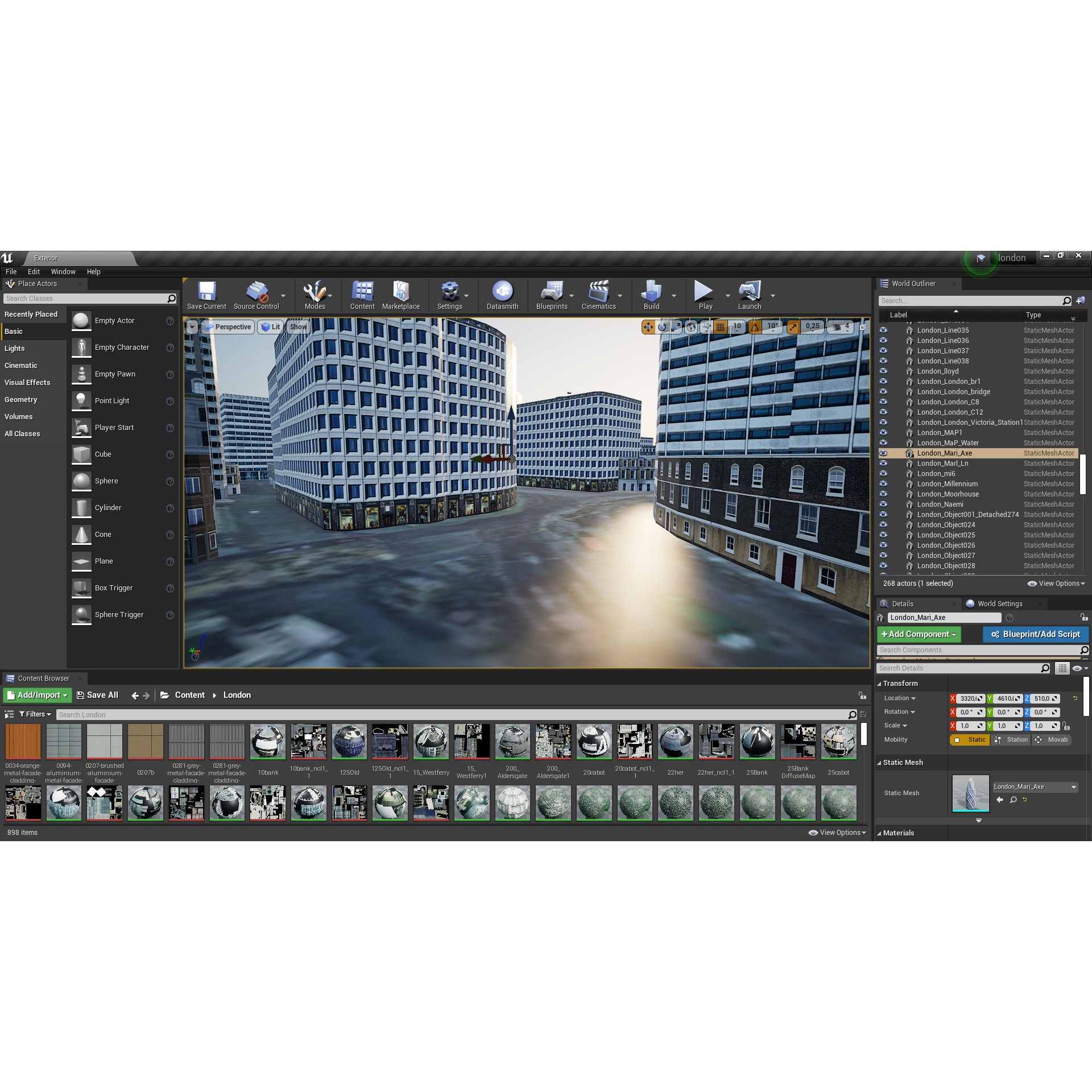Open the Perspective viewport dropdown
This screenshot has height=1092, width=1092.
pos(227,327)
